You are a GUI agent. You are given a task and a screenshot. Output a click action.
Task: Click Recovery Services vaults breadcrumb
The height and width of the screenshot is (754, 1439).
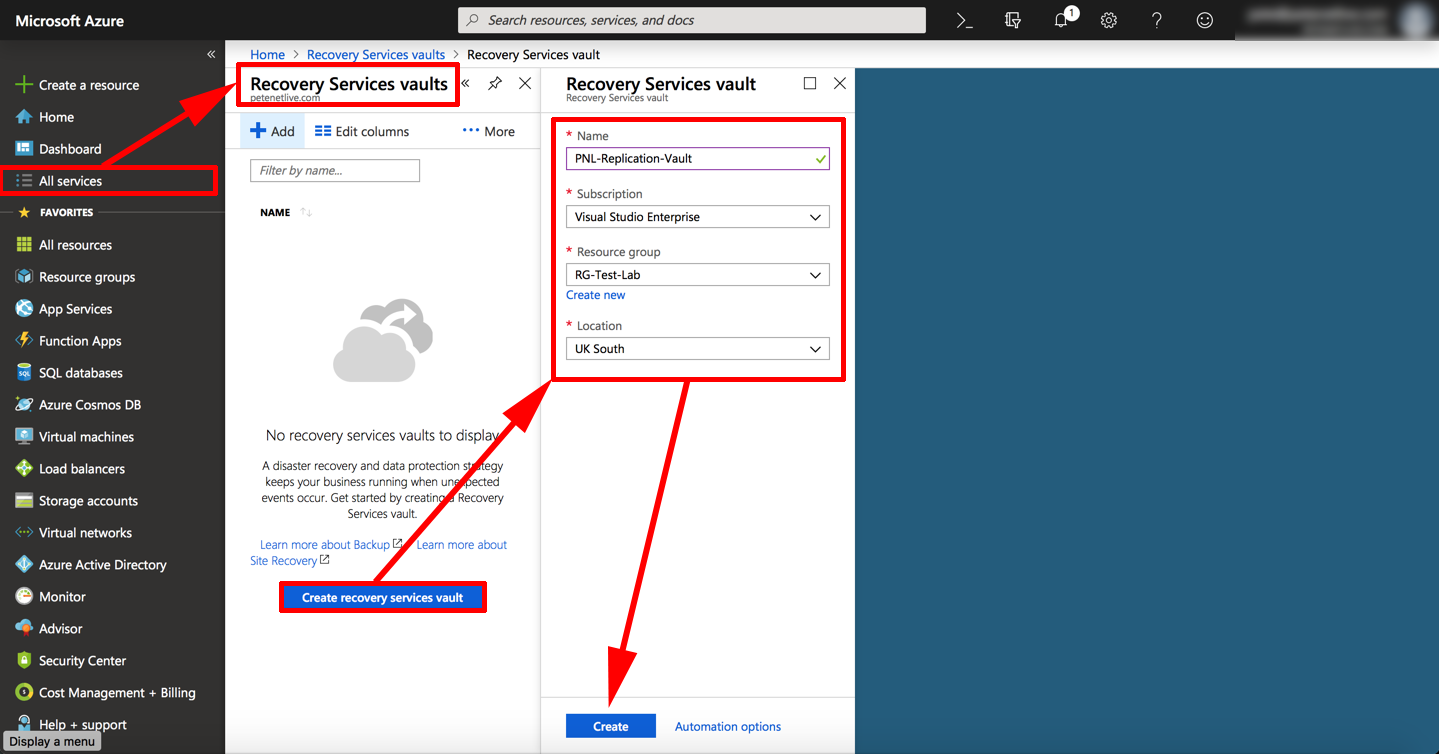pyautogui.click(x=376, y=55)
